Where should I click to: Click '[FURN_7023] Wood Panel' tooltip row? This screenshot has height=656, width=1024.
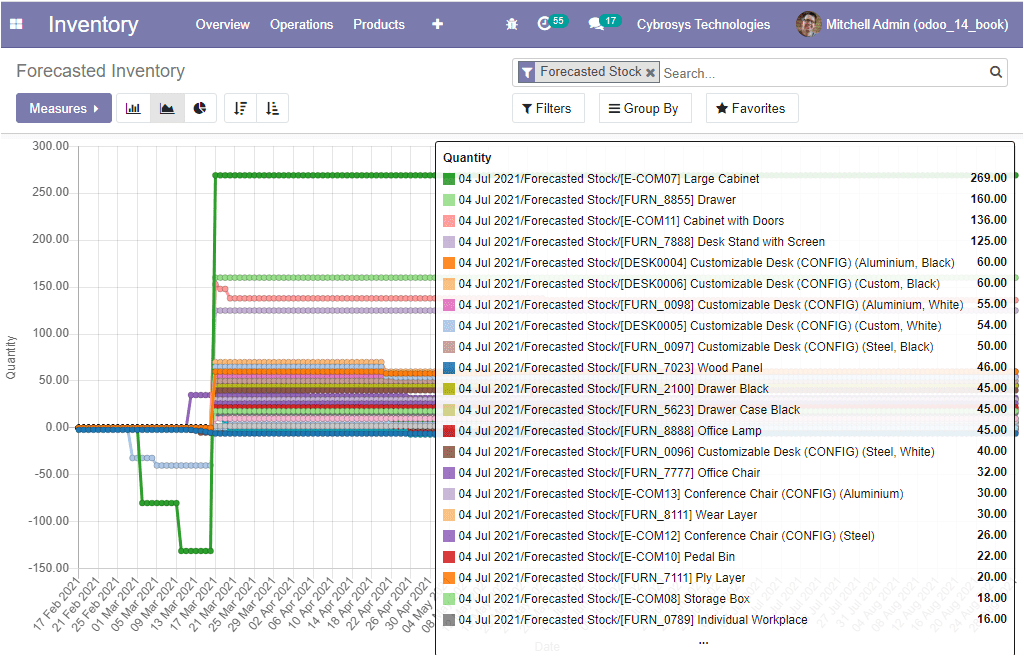(x=725, y=367)
